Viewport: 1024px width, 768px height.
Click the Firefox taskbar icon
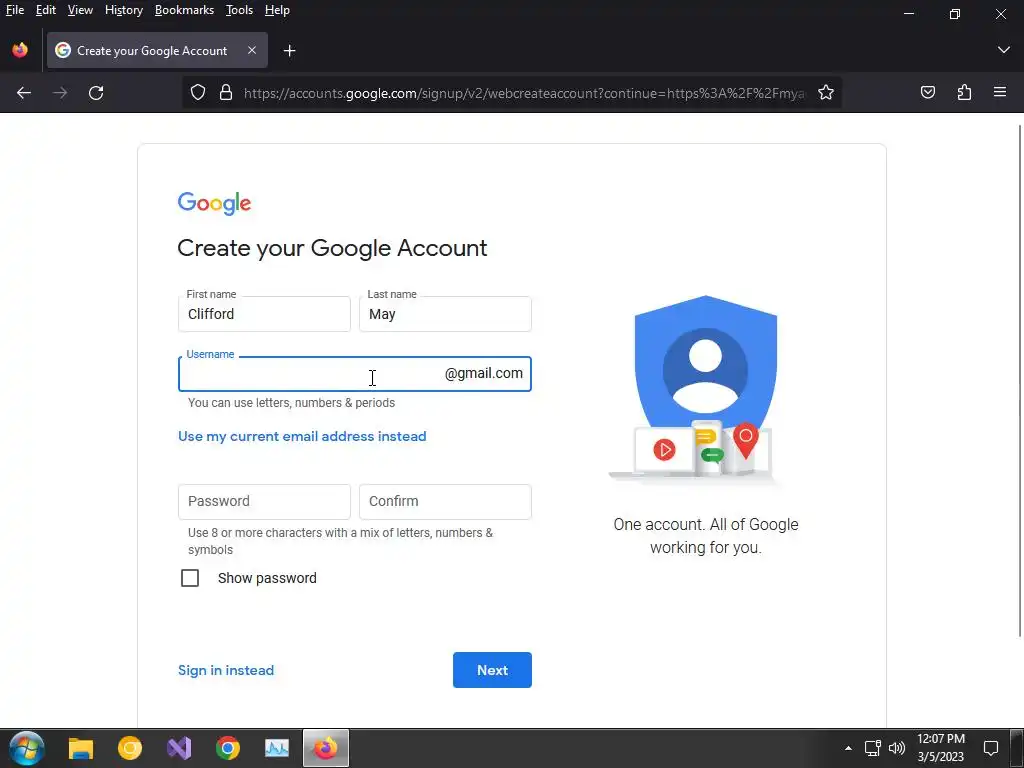coord(326,748)
